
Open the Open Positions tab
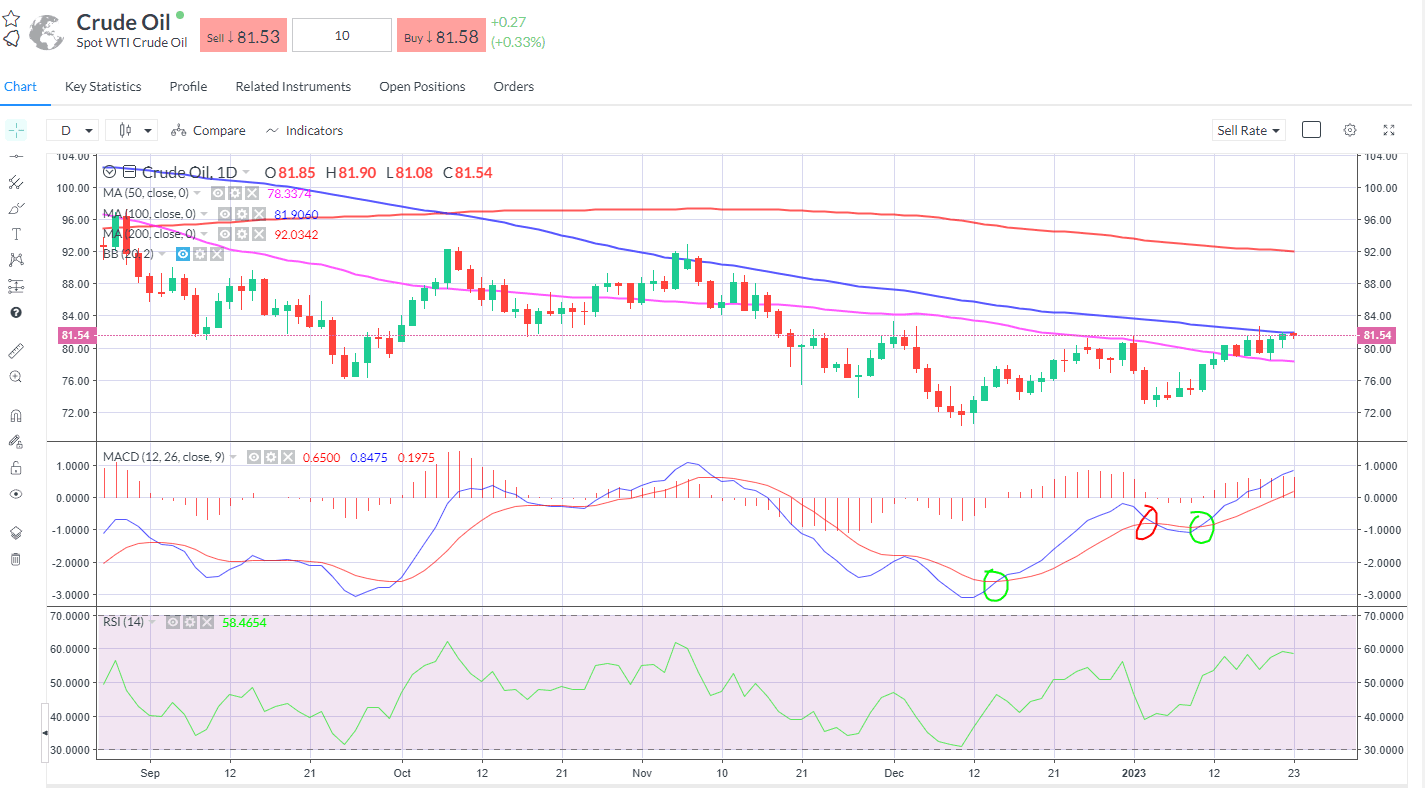coord(422,87)
